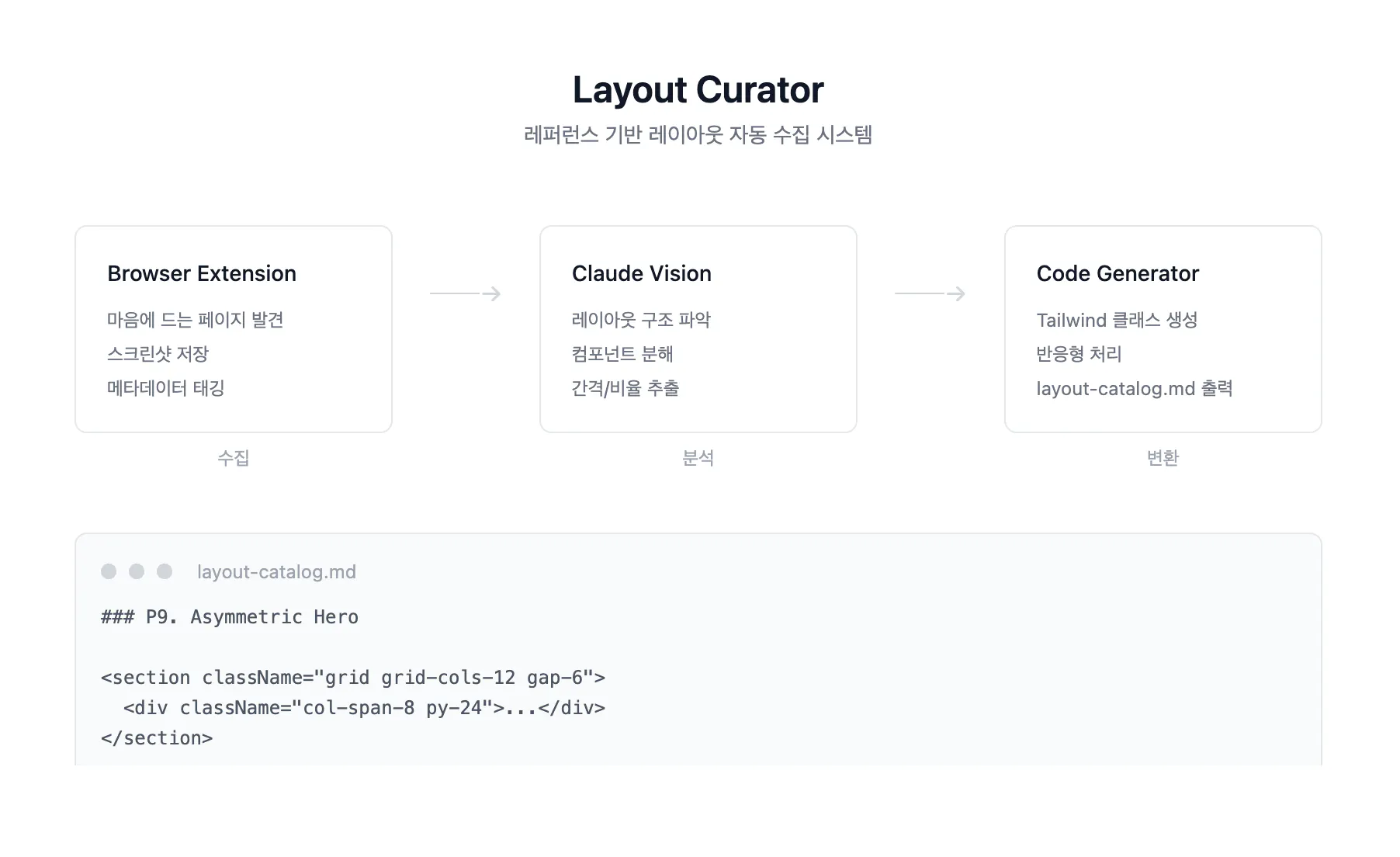Viewport: 1400px width, 857px height.
Task: Select the layout-catalog.md file name tab
Action: click(x=276, y=572)
